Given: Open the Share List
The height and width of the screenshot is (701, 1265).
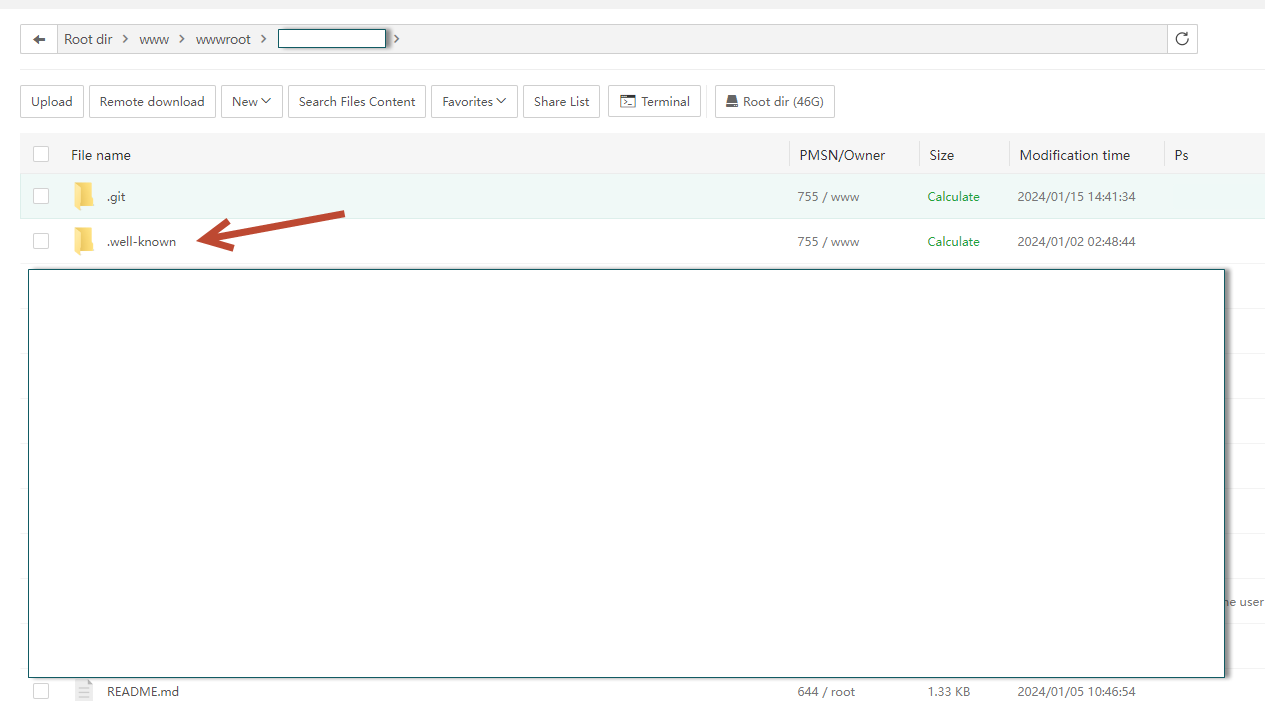Looking at the screenshot, I should point(561,102).
